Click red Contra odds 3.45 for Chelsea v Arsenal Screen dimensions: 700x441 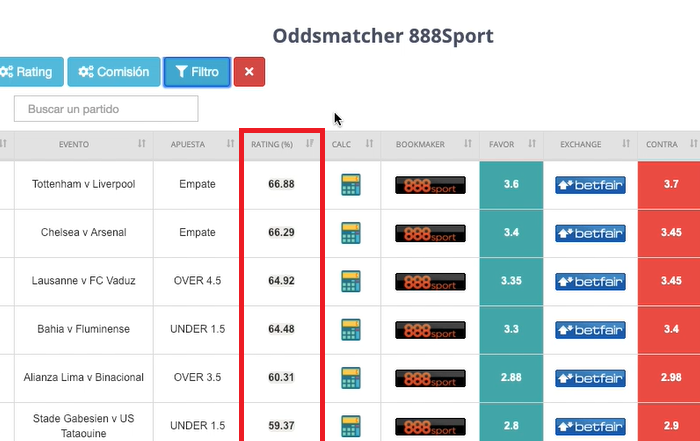669,233
